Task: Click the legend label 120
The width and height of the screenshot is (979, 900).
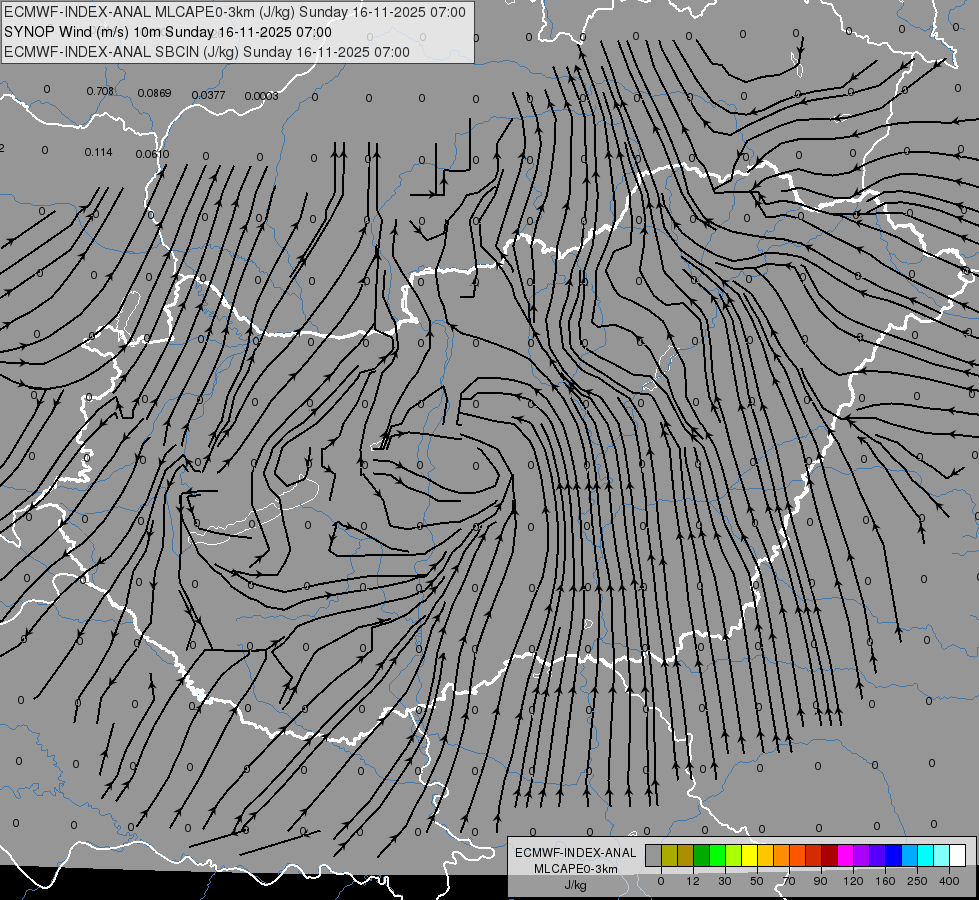Action: (x=853, y=881)
